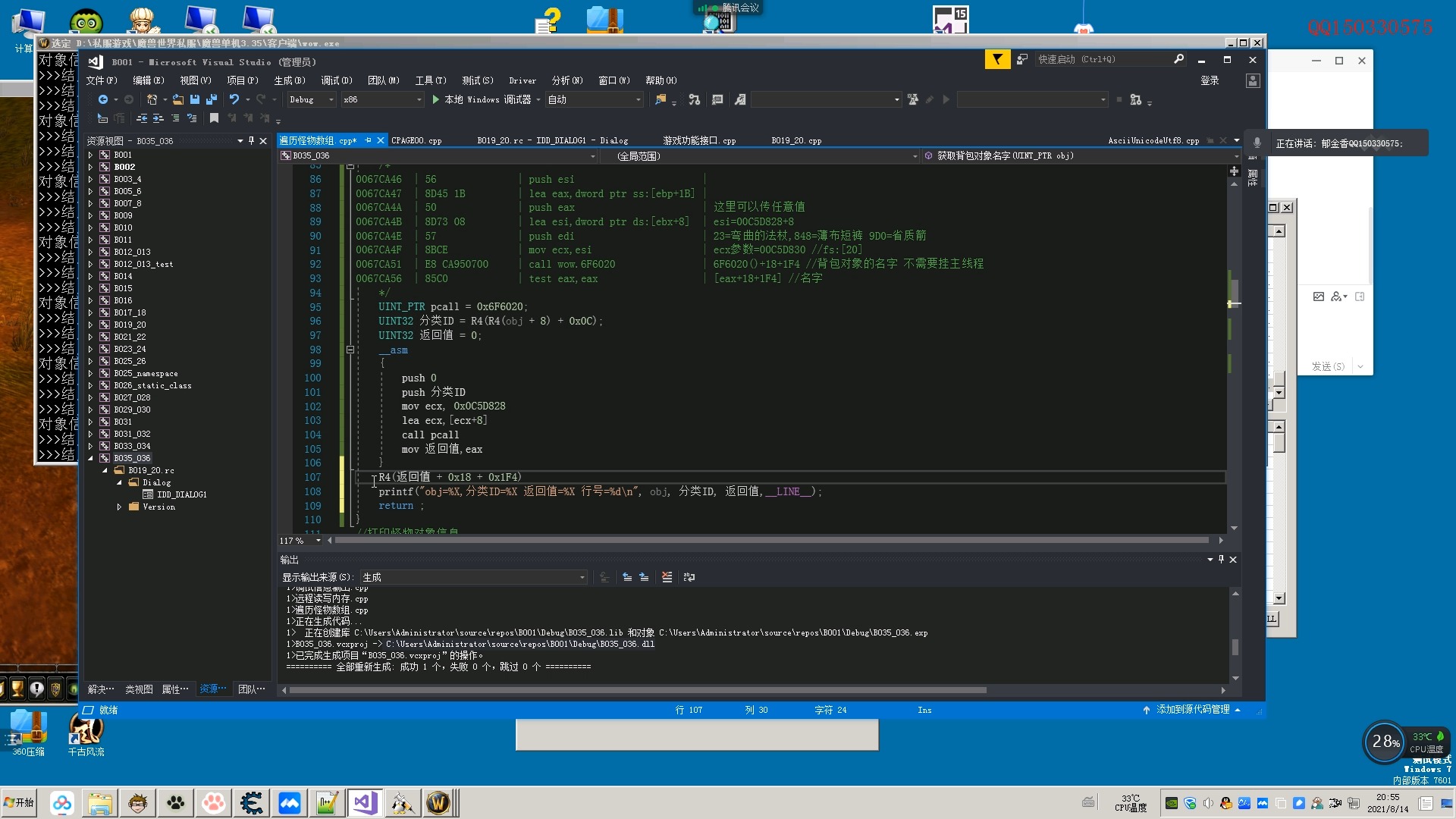The image size is (1456, 819).
Task: Toggle auto hide pin on 输出 panel
Action: [x=1221, y=560]
